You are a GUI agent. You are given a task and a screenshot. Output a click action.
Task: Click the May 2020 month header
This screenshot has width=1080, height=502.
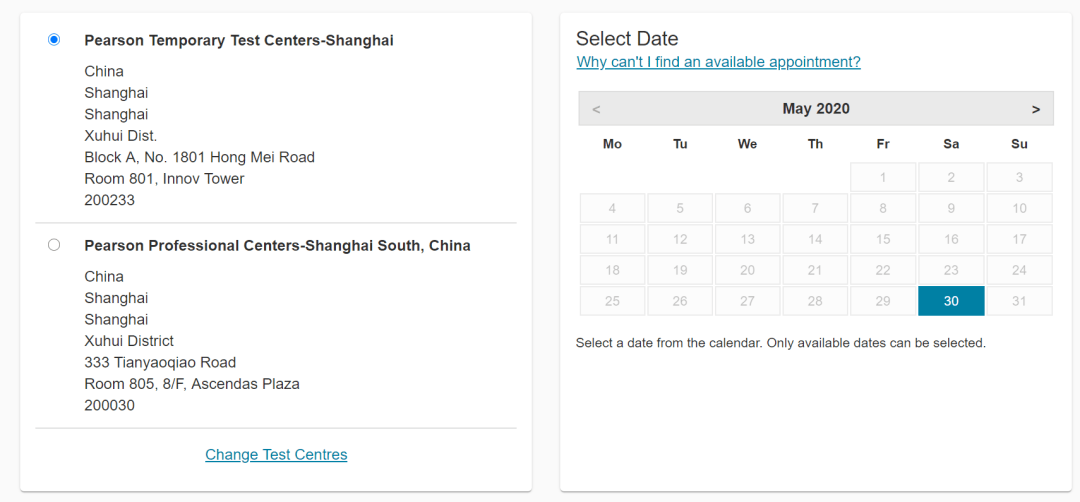pos(816,109)
